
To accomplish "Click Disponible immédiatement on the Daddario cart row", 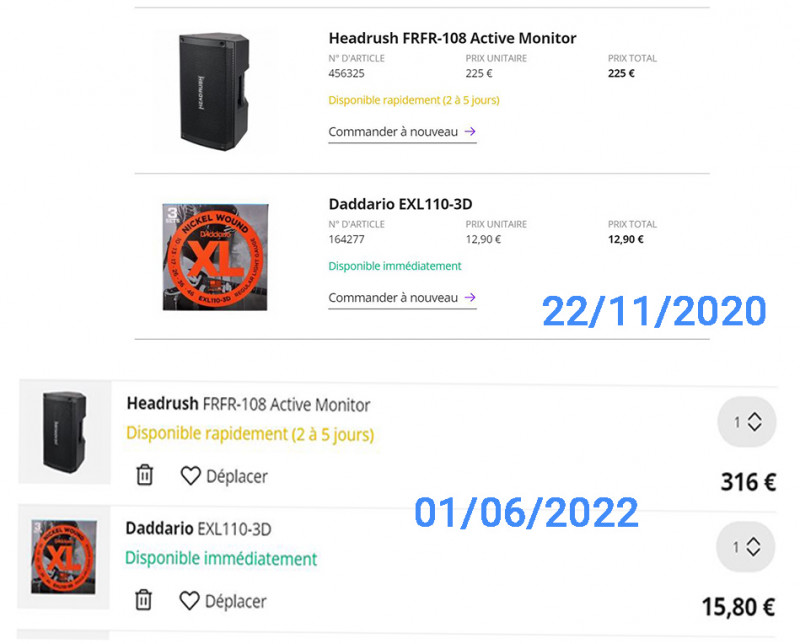I will (x=221, y=558).
